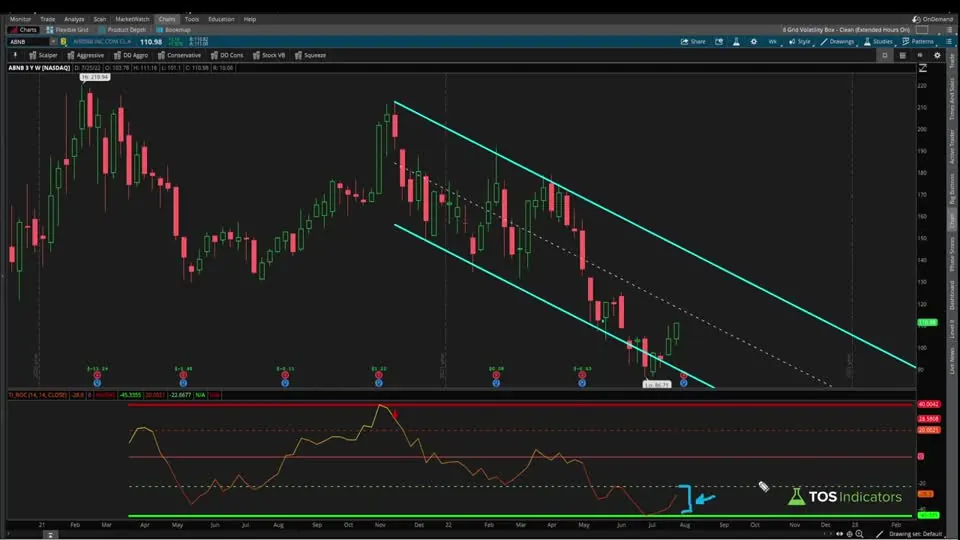The width and height of the screenshot is (960, 540).
Task: Open the Drawings dropdown
Action: (837, 42)
